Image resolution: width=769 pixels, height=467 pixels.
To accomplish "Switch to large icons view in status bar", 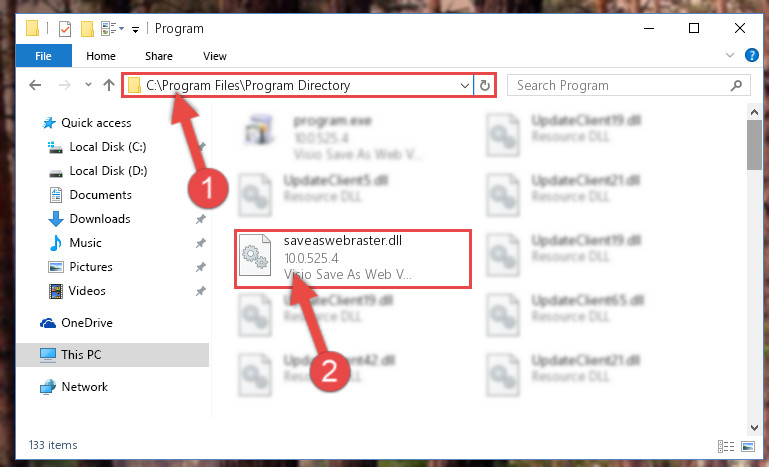I will click(x=748, y=446).
